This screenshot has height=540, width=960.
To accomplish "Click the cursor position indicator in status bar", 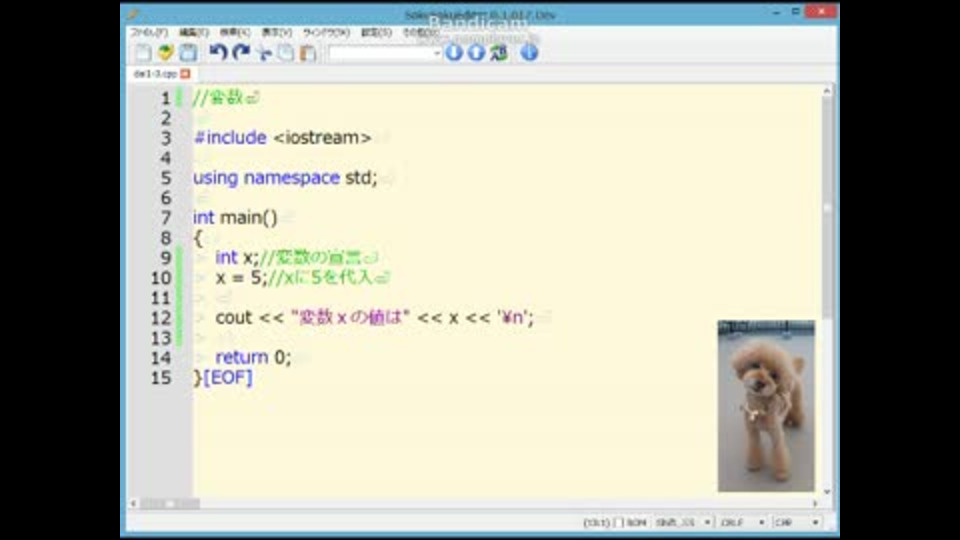I will click(596, 522).
